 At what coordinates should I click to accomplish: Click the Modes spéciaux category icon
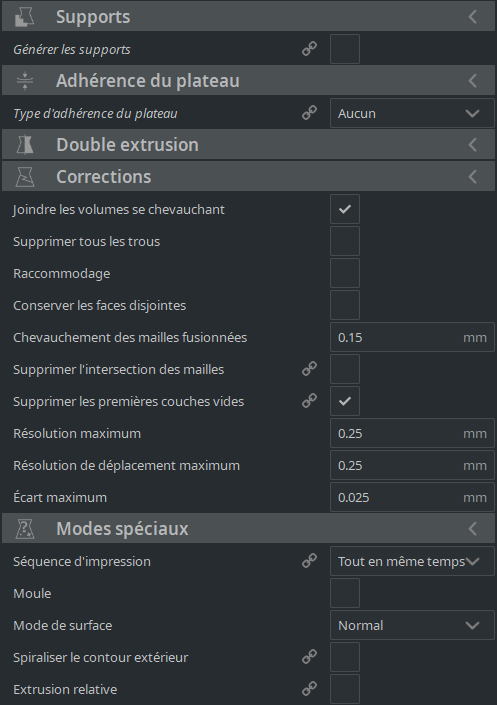tap(25, 529)
